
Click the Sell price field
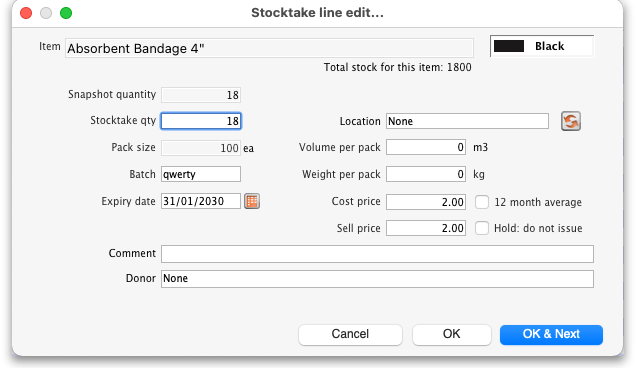(426, 228)
